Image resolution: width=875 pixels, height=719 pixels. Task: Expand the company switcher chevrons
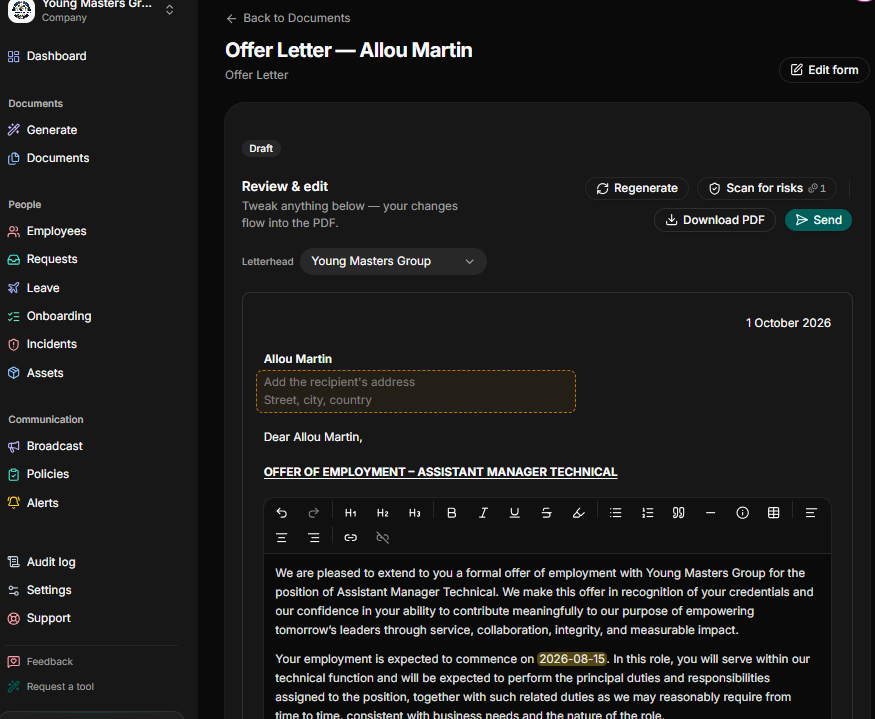tap(170, 9)
